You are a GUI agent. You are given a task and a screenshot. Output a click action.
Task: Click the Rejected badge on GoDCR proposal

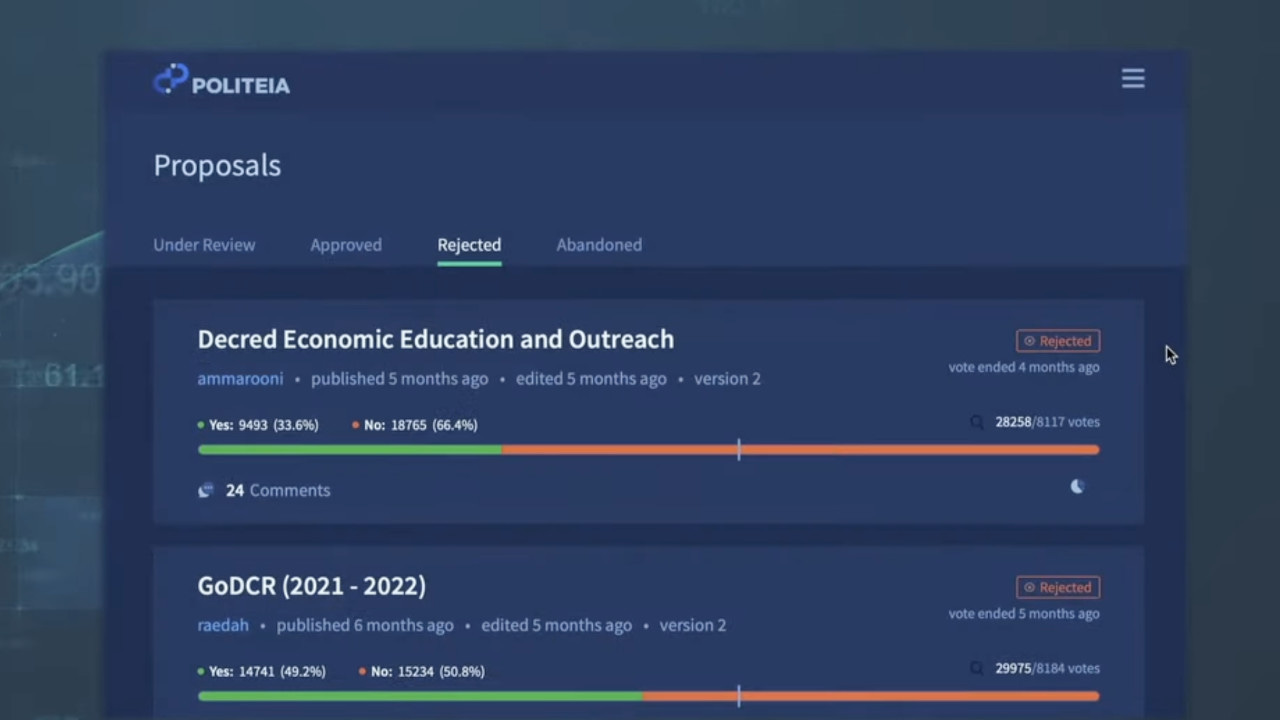[1058, 587]
